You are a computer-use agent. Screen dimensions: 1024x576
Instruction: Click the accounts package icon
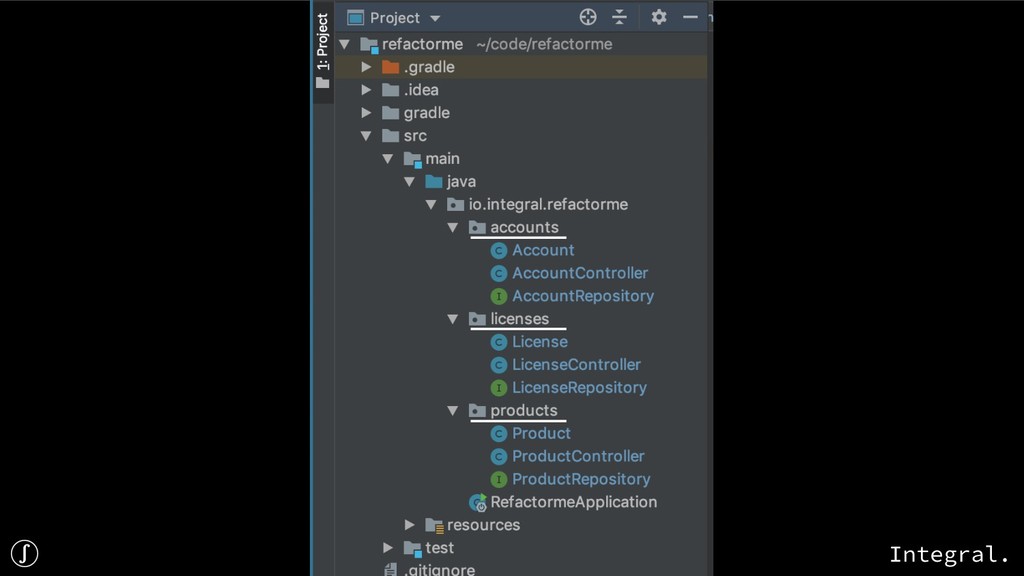(x=477, y=227)
